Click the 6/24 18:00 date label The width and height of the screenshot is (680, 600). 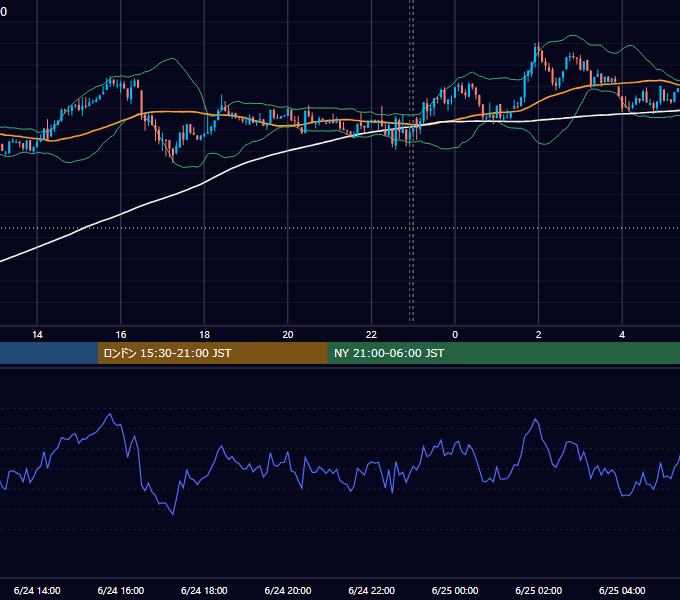tap(204, 590)
